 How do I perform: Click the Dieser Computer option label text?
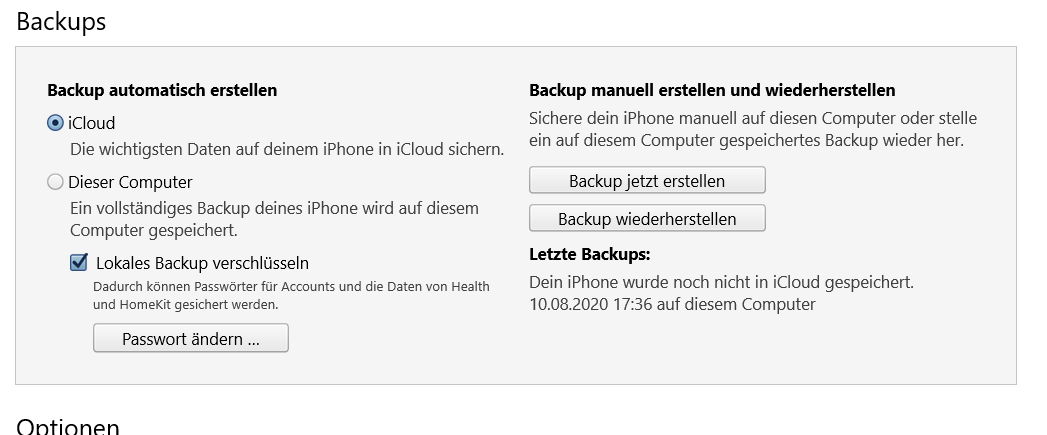(130, 183)
